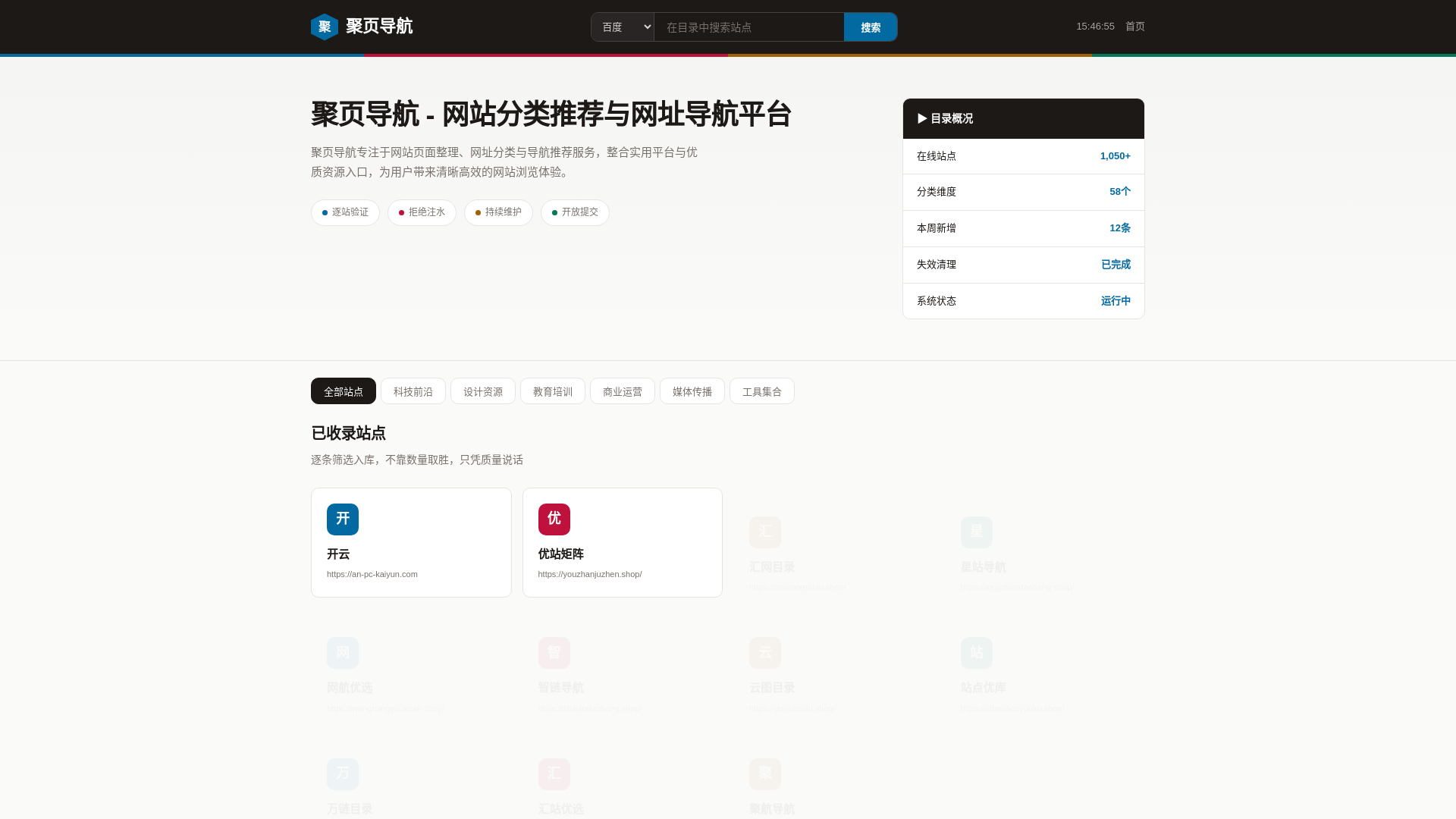1456x819 pixels.
Task: Click the 搜索 button
Action: tap(871, 27)
